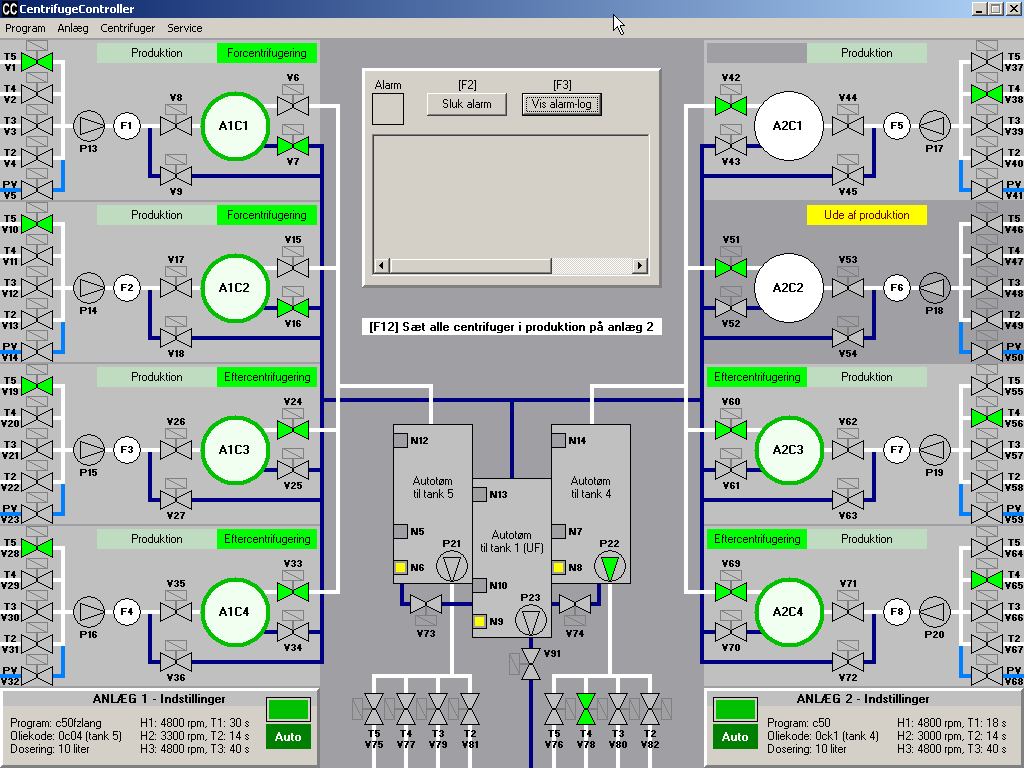Click green pump P22
Viewport: 1024px width, 768px height.
coord(610,567)
